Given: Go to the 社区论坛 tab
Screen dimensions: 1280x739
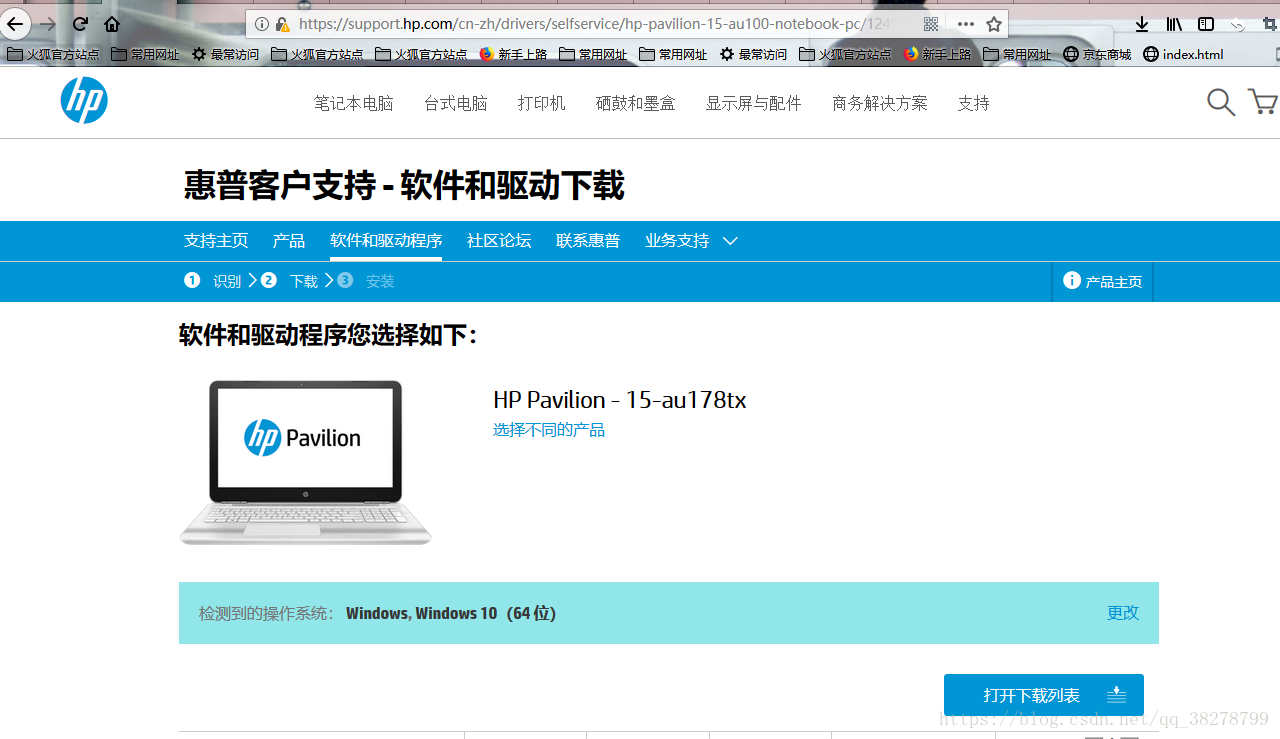Looking at the screenshot, I should coord(499,241).
